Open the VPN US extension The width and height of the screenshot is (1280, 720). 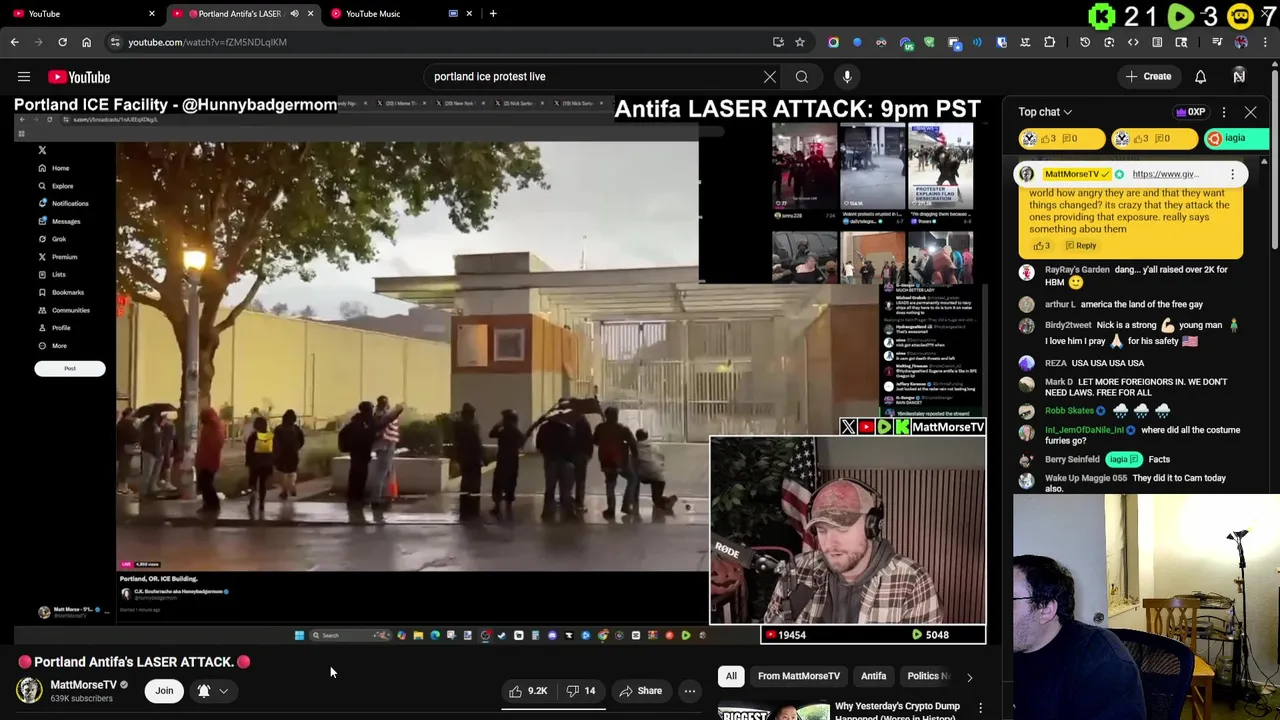[x=906, y=42]
